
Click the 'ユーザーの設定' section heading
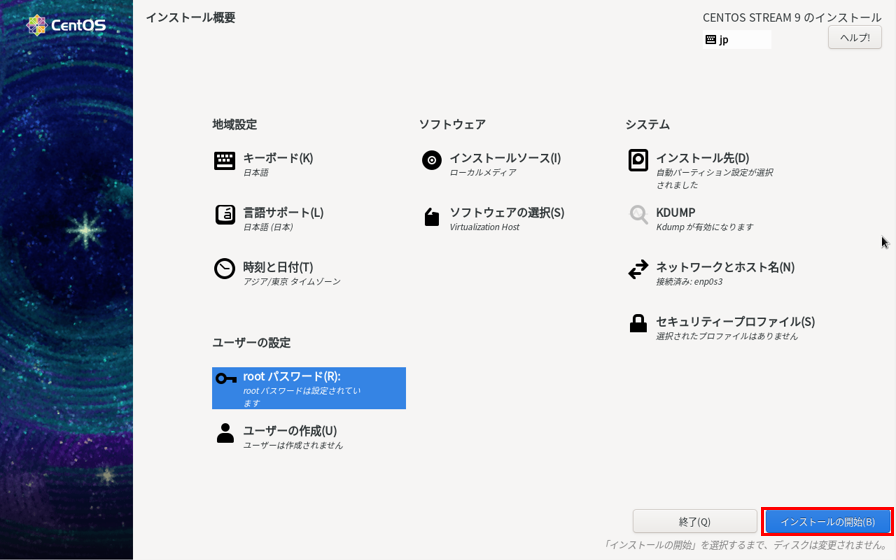click(x=251, y=343)
